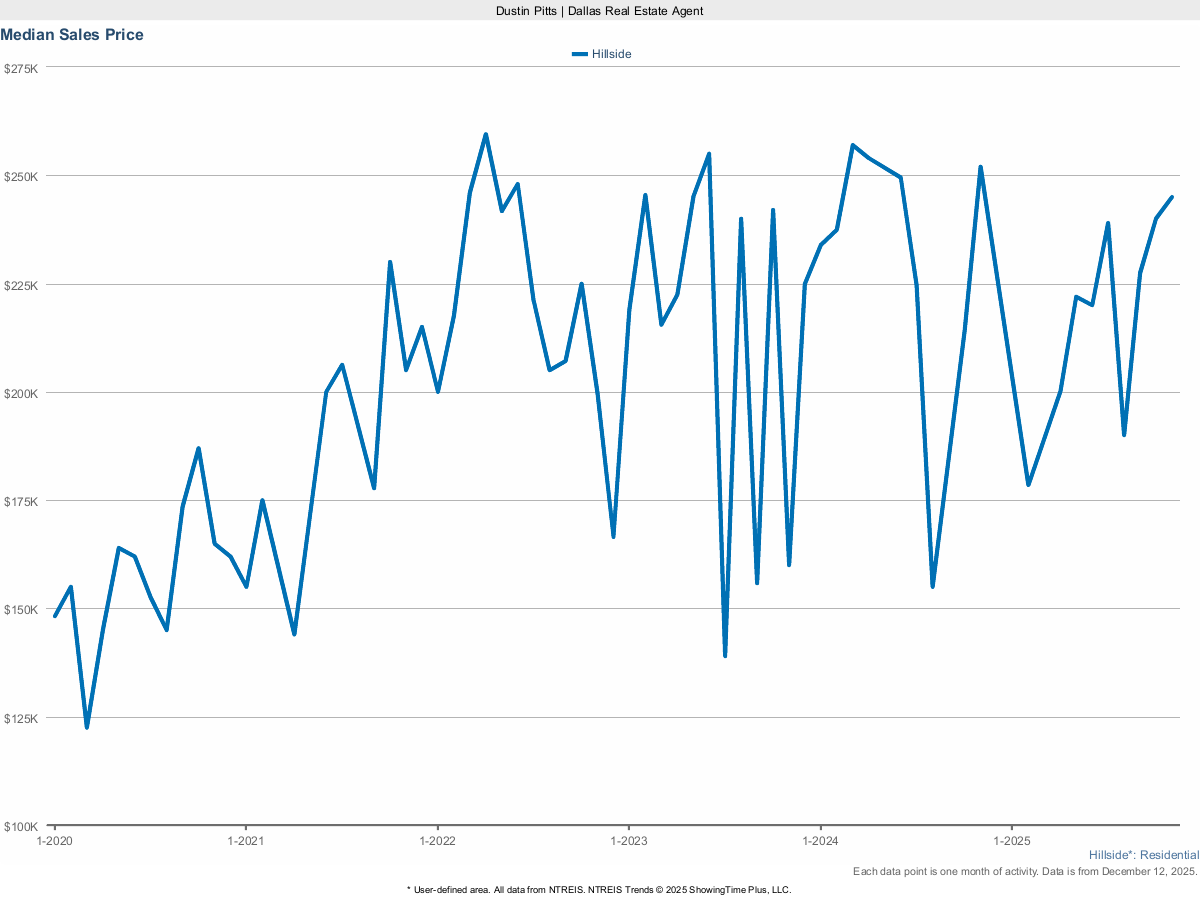This screenshot has width=1200, height=900.
Task: Select the 2024 peak above $255K
Action: click(853, 145)
